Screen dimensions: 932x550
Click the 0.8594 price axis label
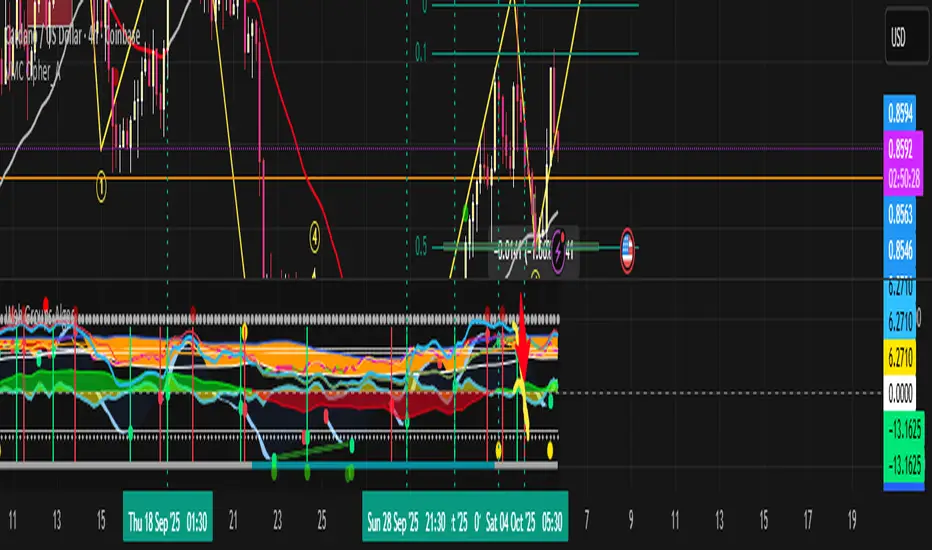pyautogui.click(x=900, y=112)
